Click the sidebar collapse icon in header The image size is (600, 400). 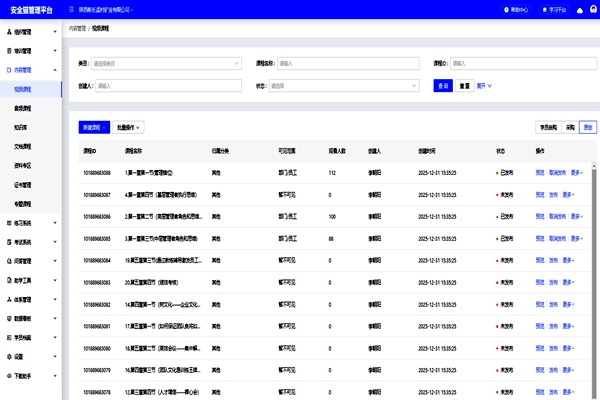click(x=70, y=9)
